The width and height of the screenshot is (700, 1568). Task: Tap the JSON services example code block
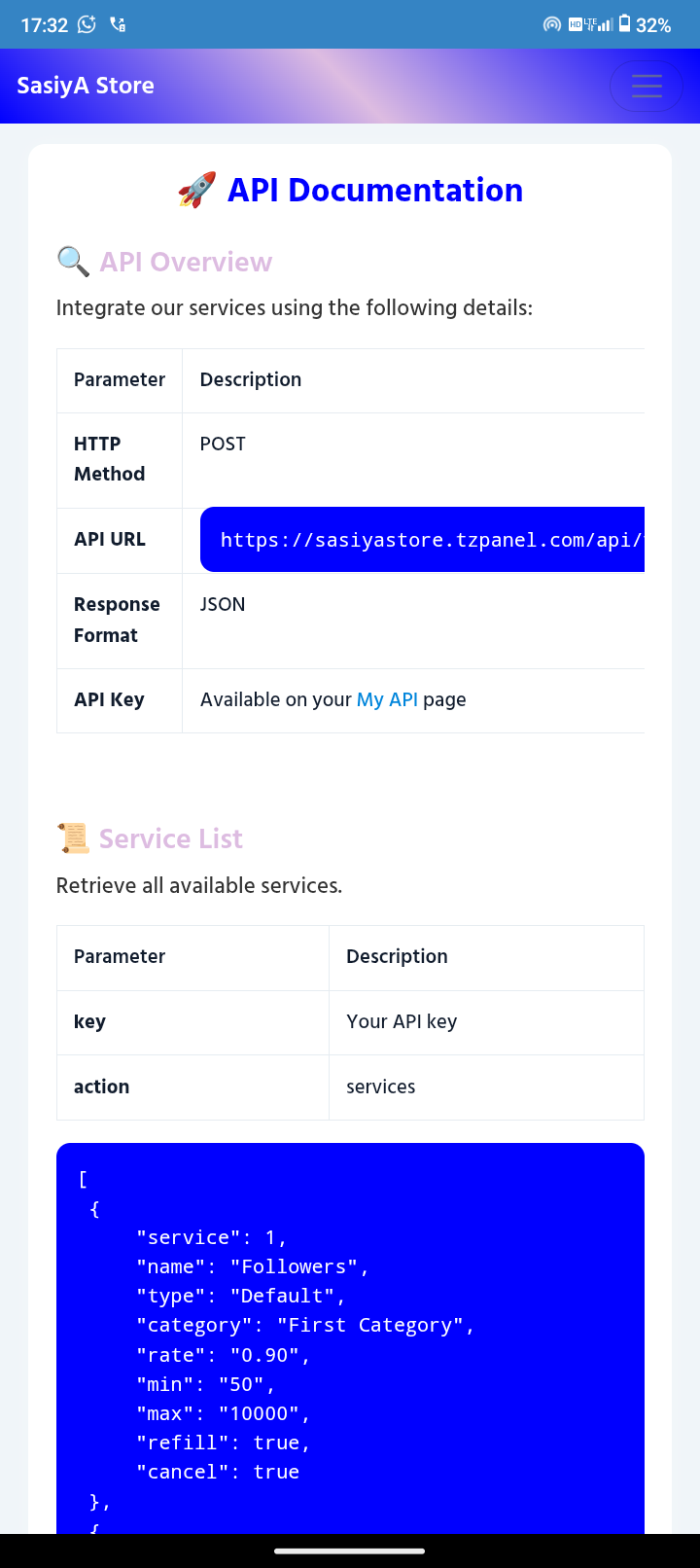pos(350,1338)
